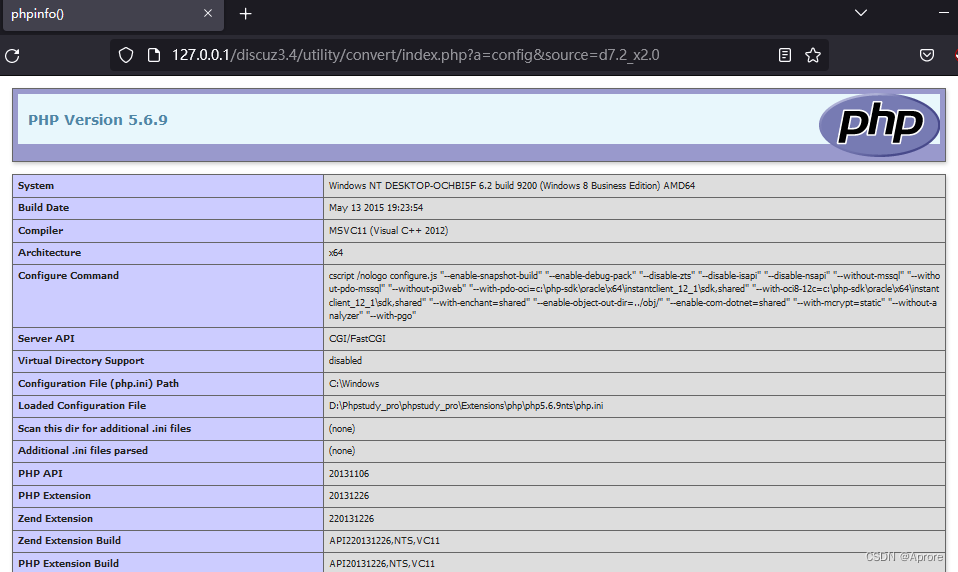Image resolution: width=958 pixels, height=572 pixels.
Task: Click the page info document icon
Action: click(x=154, y=56)
